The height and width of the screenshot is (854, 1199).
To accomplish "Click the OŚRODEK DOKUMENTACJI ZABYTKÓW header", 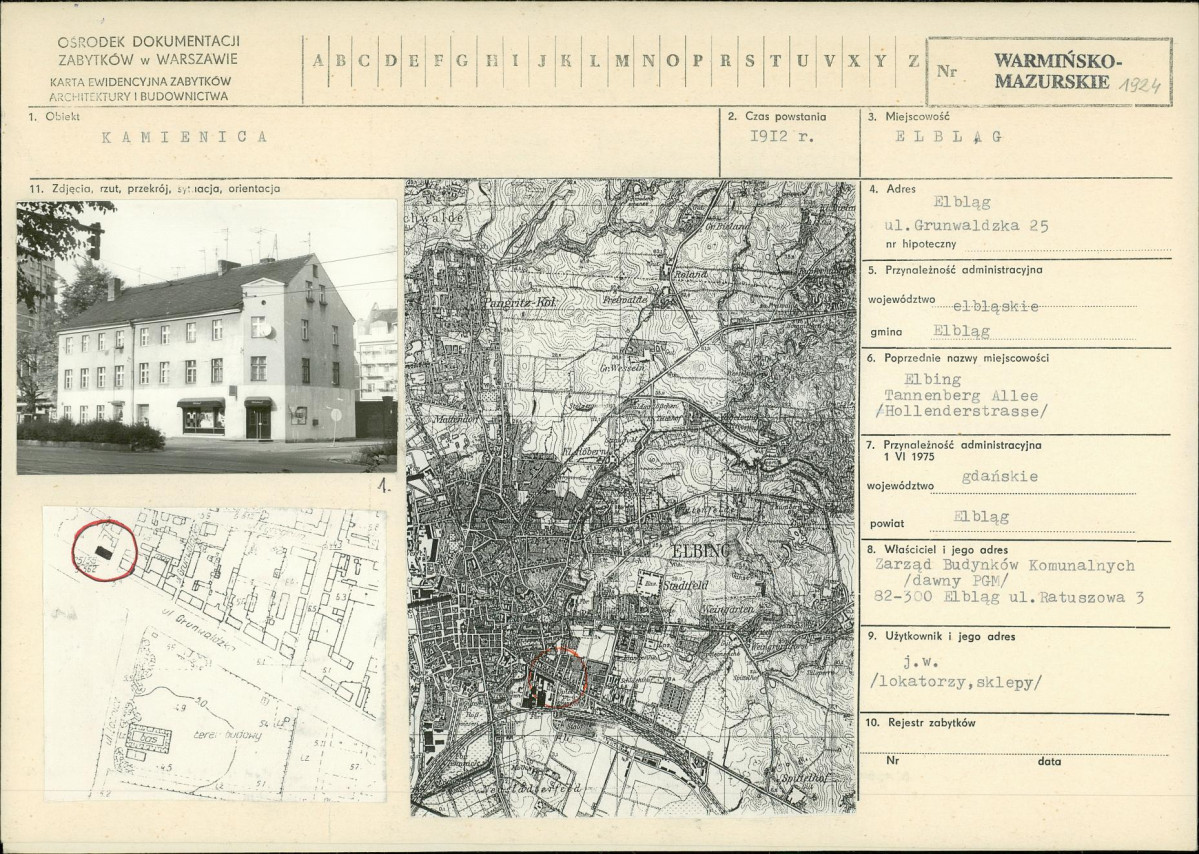I will [x=148, y=49].
